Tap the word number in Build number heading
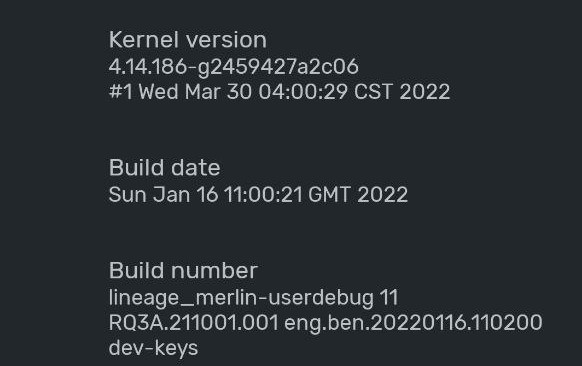The image size is (582, 366). (215, 270)
